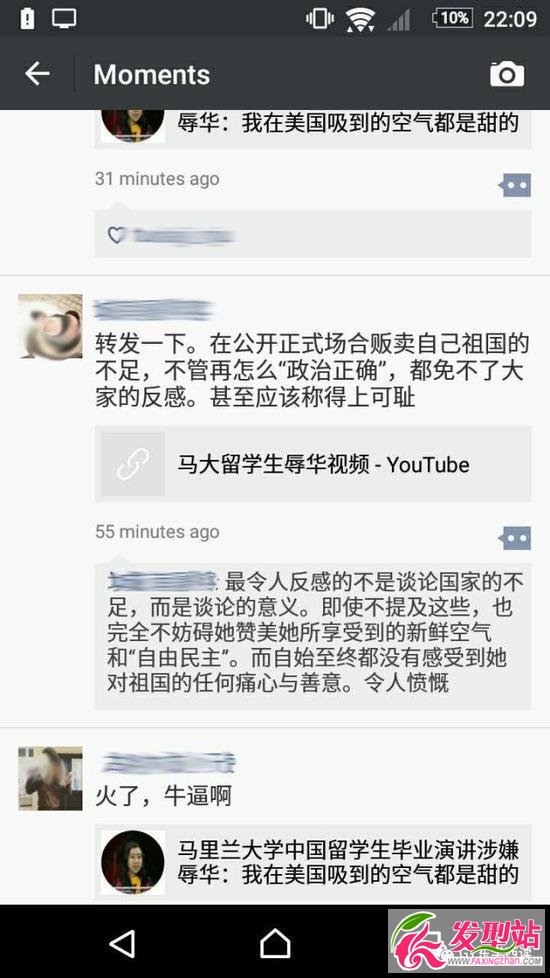Viewport: 550px width, 978px height.
Task: Tap the avatar of the 火了，牛逼啊 poster
Action: tap(50, 778)
